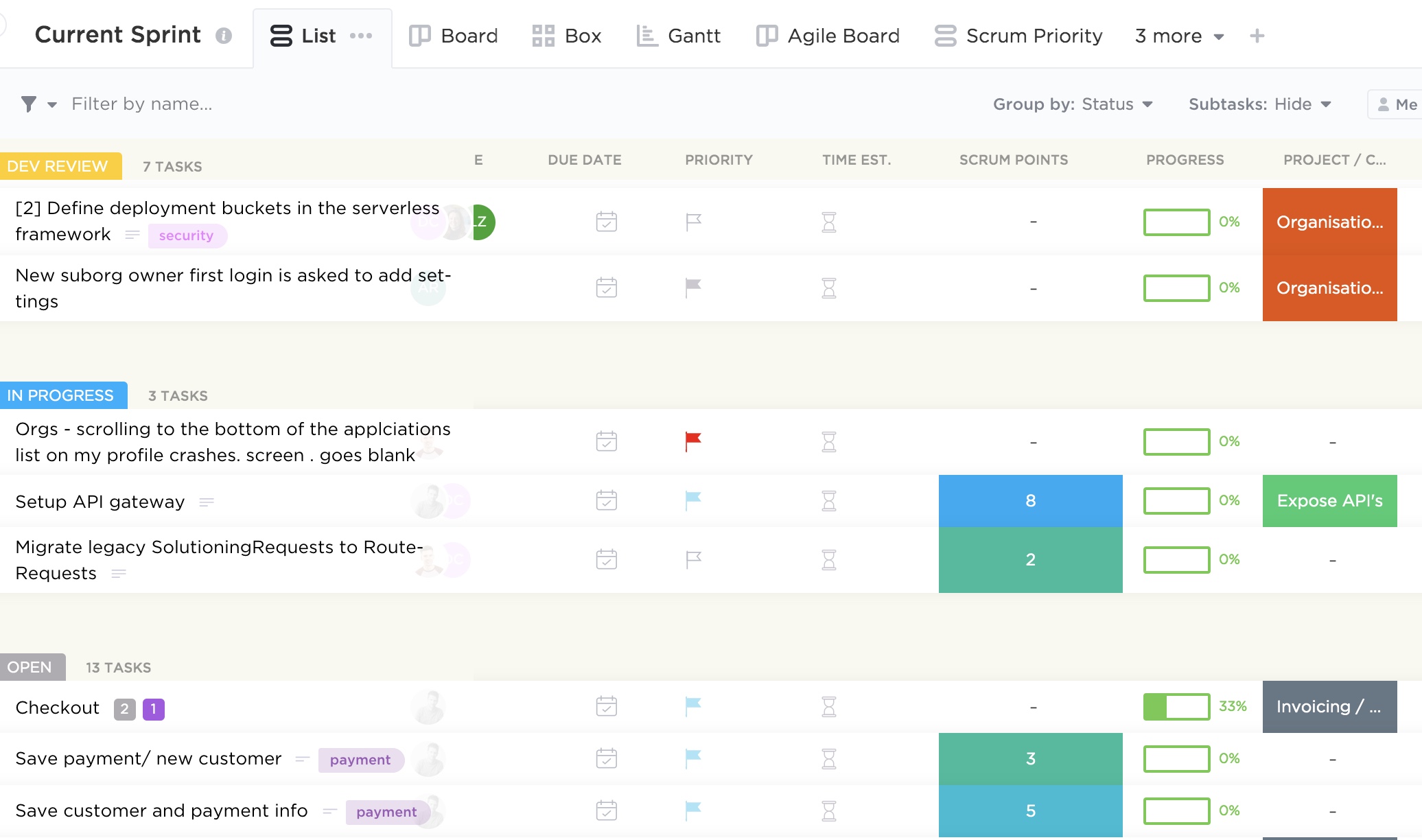Click blue priority flag for Save payment/ new customer

[693, 758]
